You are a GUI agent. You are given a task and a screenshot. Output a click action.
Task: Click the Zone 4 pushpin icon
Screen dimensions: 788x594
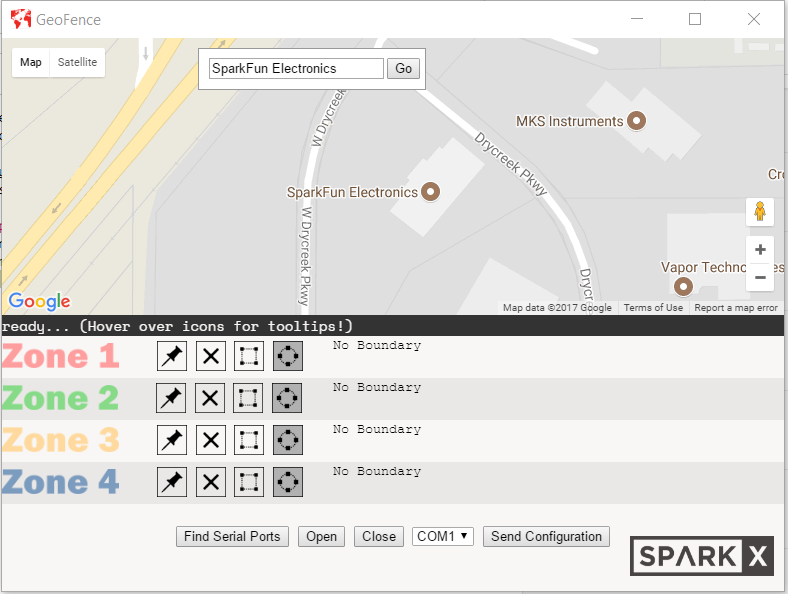[x=172, y=482]
